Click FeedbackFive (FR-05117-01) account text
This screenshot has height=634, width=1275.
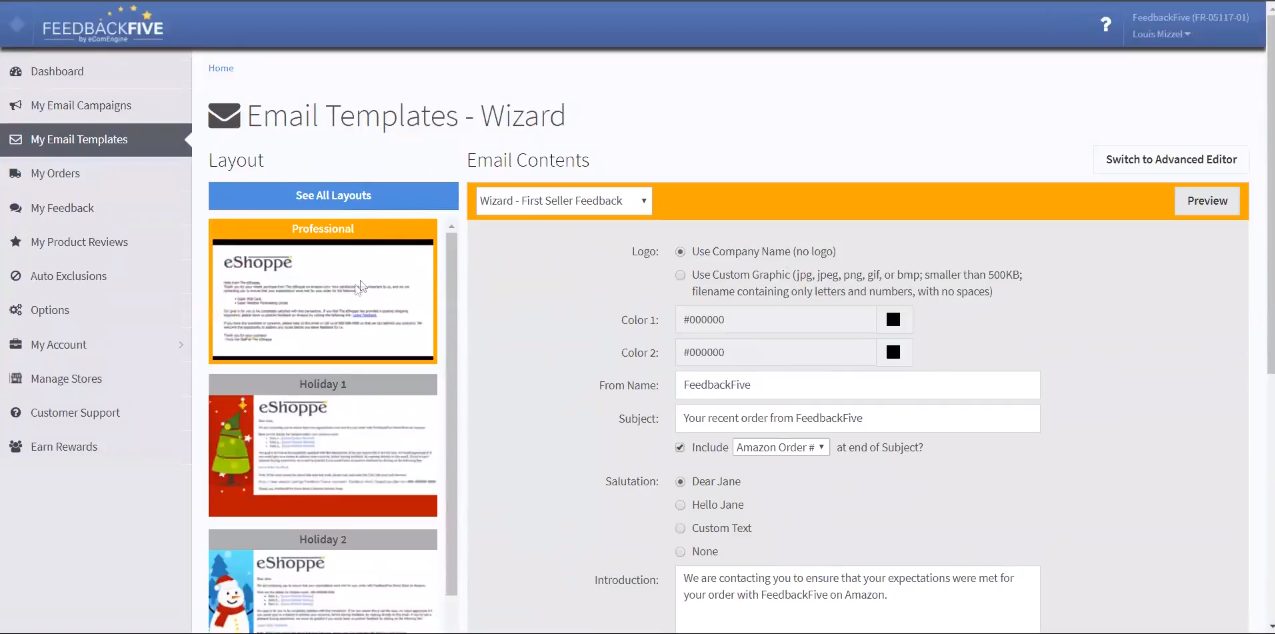tap(1189, 17)
